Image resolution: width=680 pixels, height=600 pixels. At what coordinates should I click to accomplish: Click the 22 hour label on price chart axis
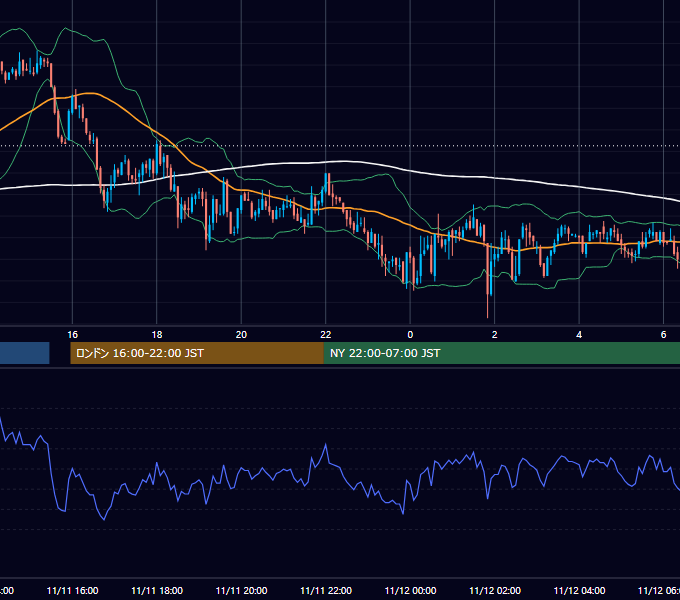point(326,335)
